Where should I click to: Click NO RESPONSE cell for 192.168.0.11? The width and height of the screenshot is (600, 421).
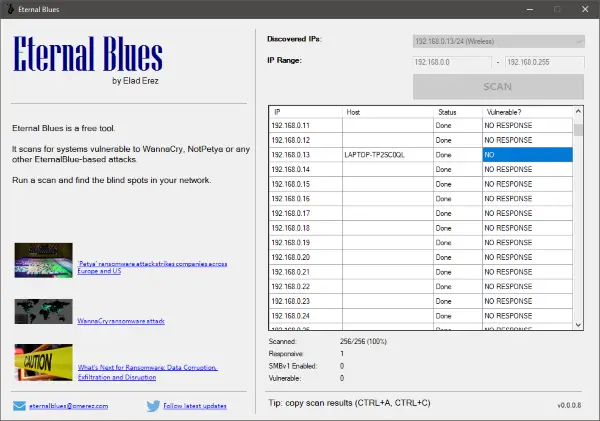[x=528, y=126]
